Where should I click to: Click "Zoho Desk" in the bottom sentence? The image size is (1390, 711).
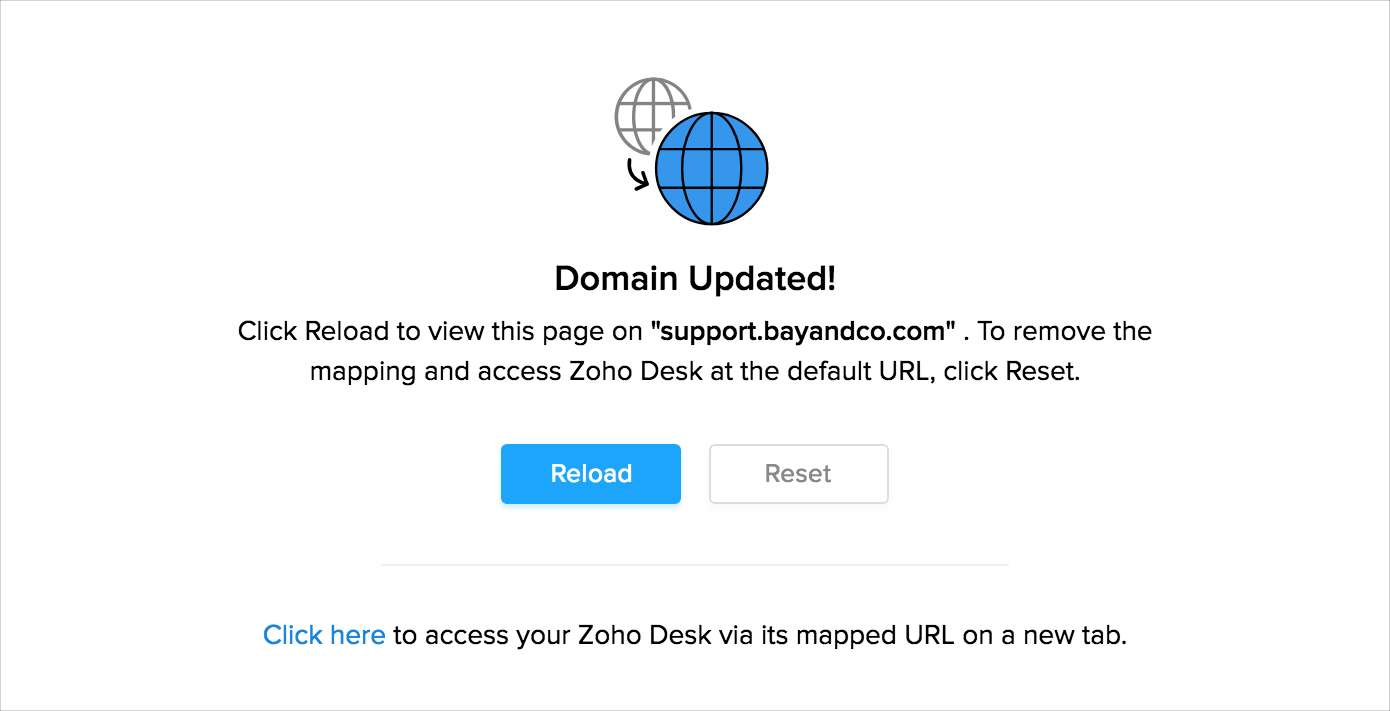point(630,635)
